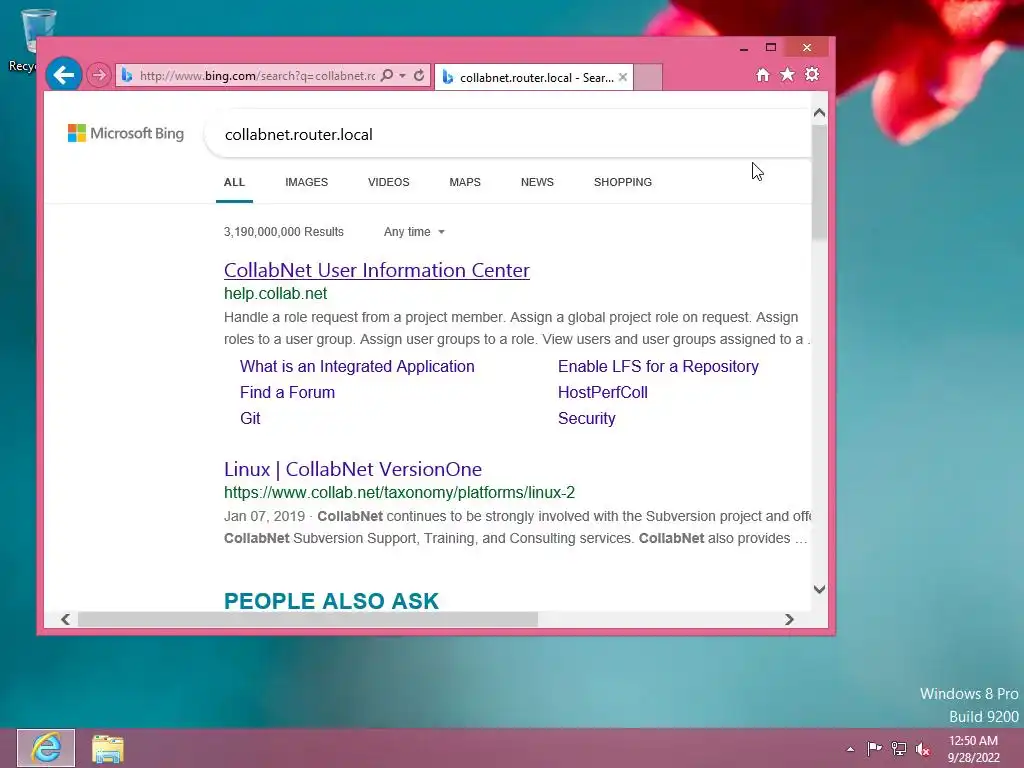Open Favorites star icon
Image resolution: width=1024 pixels, height=768 pixels.
click(788, 74)
